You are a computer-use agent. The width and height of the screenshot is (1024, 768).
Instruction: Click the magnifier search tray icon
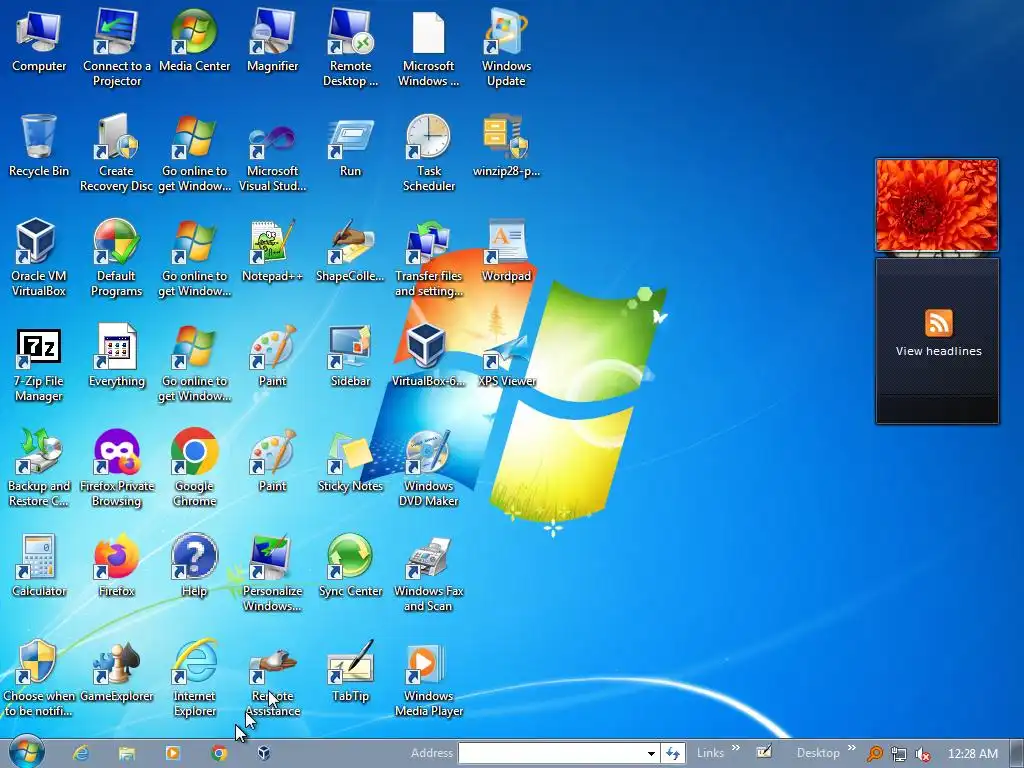pyautogui.click(x=874, y=754)
